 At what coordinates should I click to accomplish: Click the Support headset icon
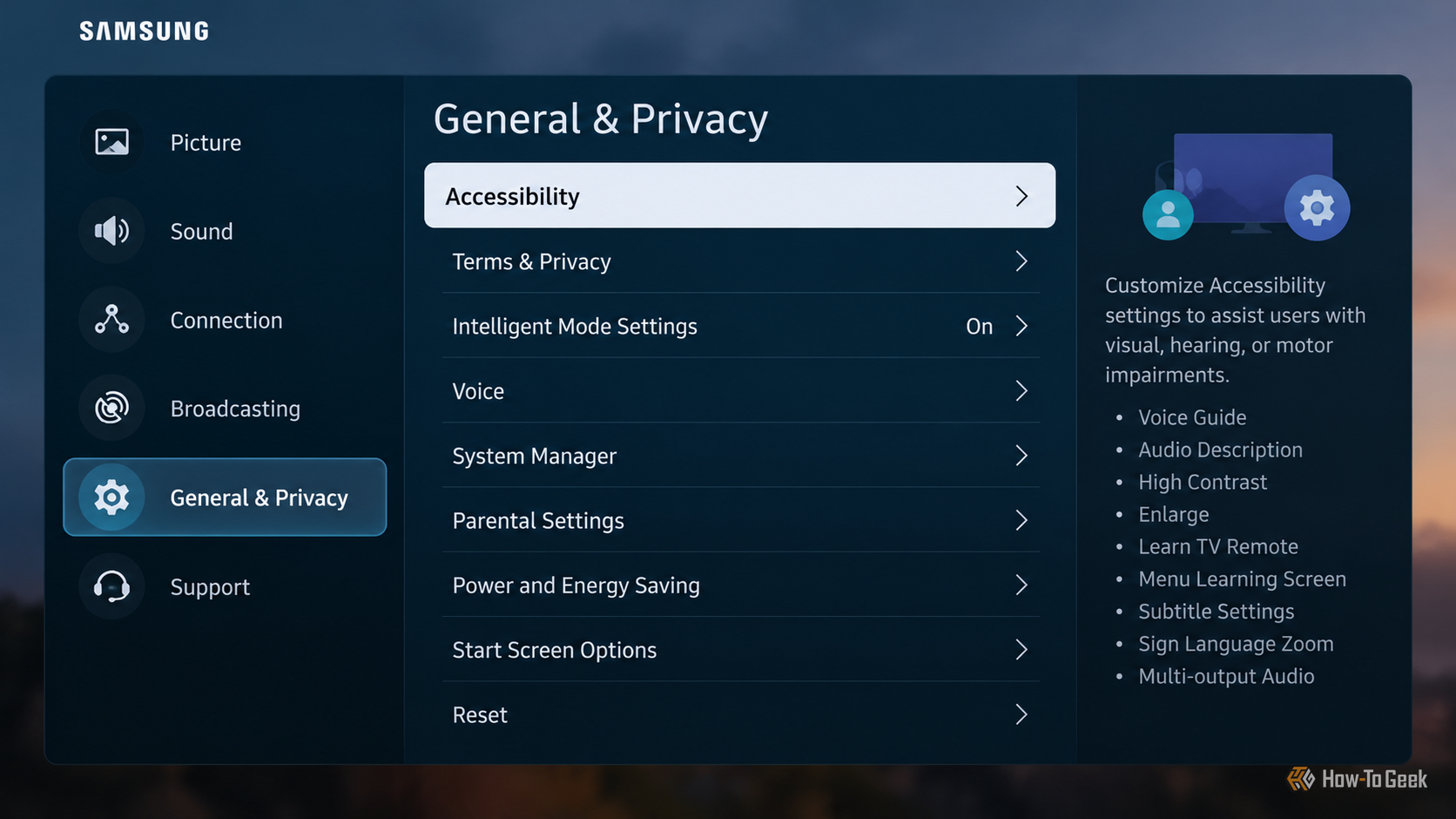click(x=111, y=586)
